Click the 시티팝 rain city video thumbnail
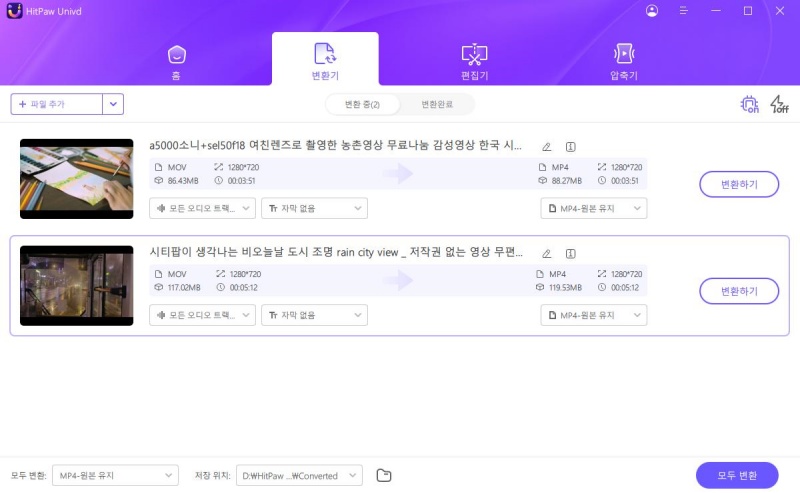Screen dimensions: 800x493 coord(77,286)
